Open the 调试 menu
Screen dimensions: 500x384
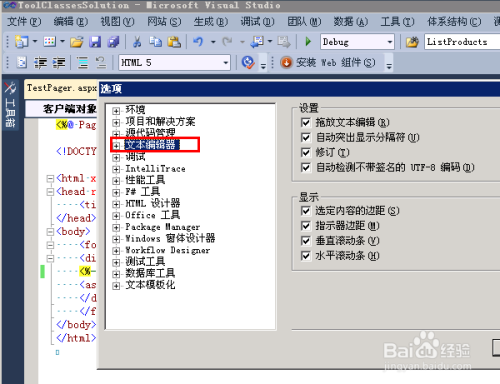[x=258, y=22]
